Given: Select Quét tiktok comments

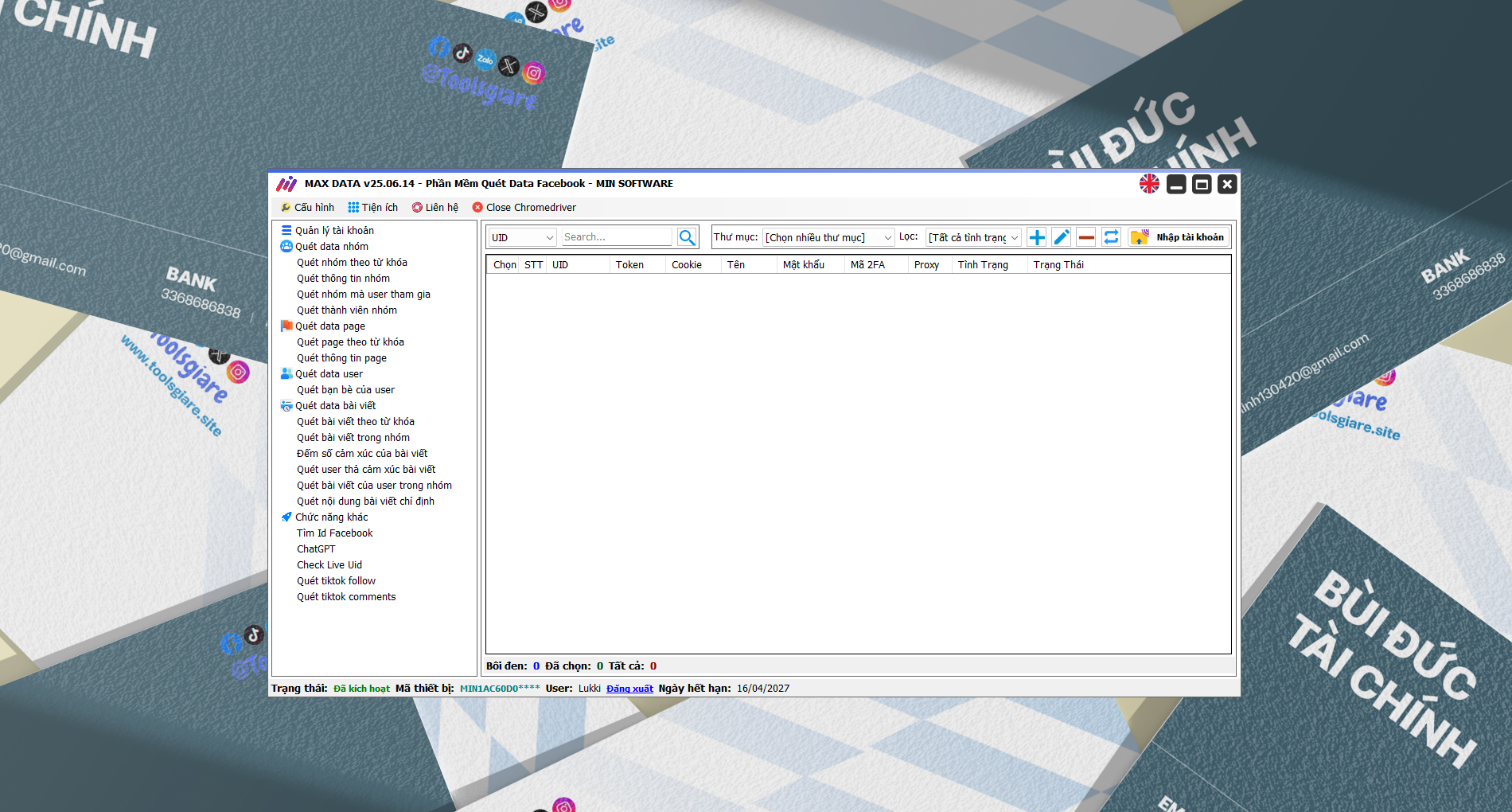Looking at the screenshot, I should (x=346, y=596).
